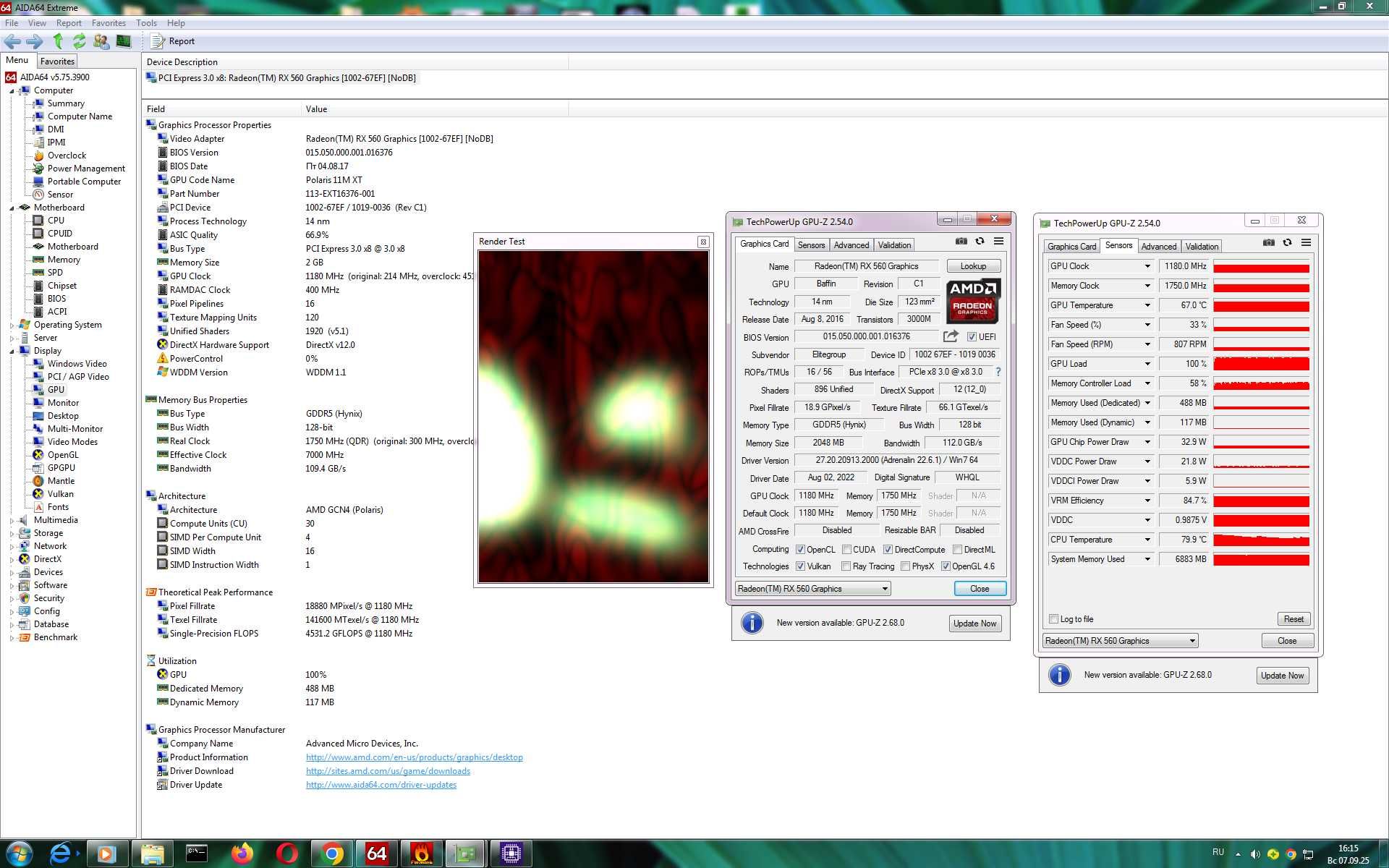1389x868 pixels.
Task: Expand the Operating System tree node
Action: pyautogui.click(x=12, y=325)
